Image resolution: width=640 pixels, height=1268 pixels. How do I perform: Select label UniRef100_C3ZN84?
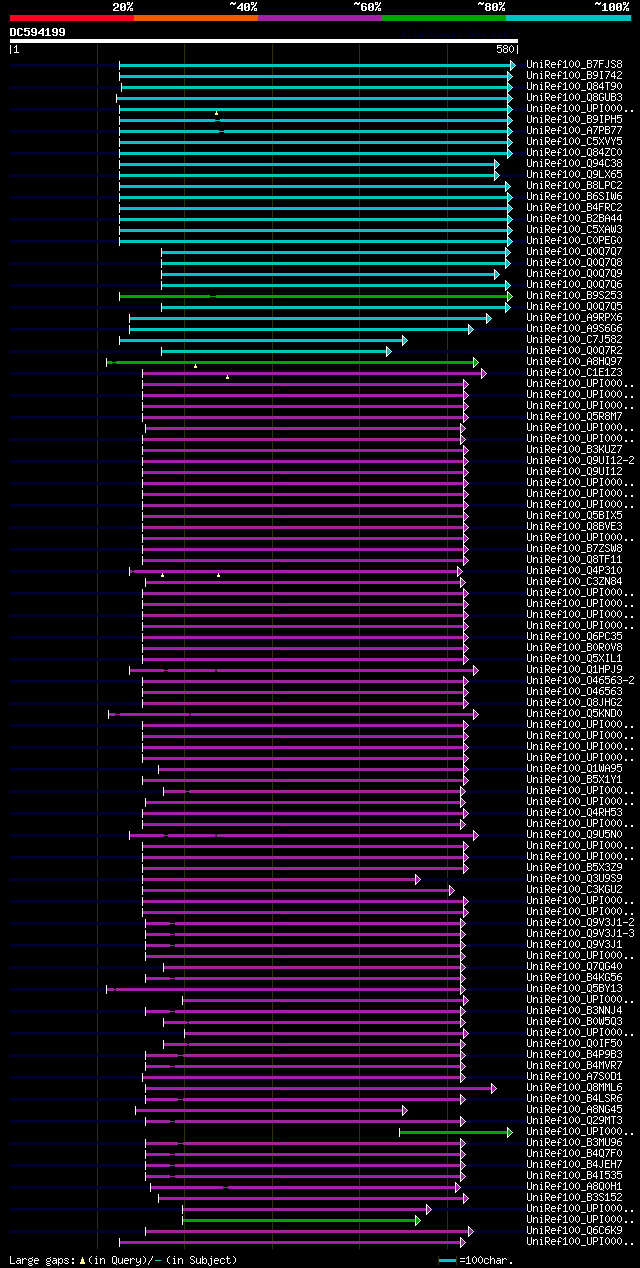574,581
